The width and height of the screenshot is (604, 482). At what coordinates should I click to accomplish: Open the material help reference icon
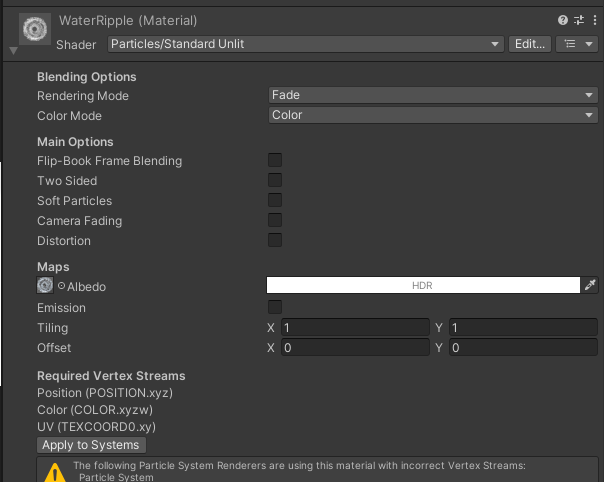pyautogui.click(x=563, y=20)
